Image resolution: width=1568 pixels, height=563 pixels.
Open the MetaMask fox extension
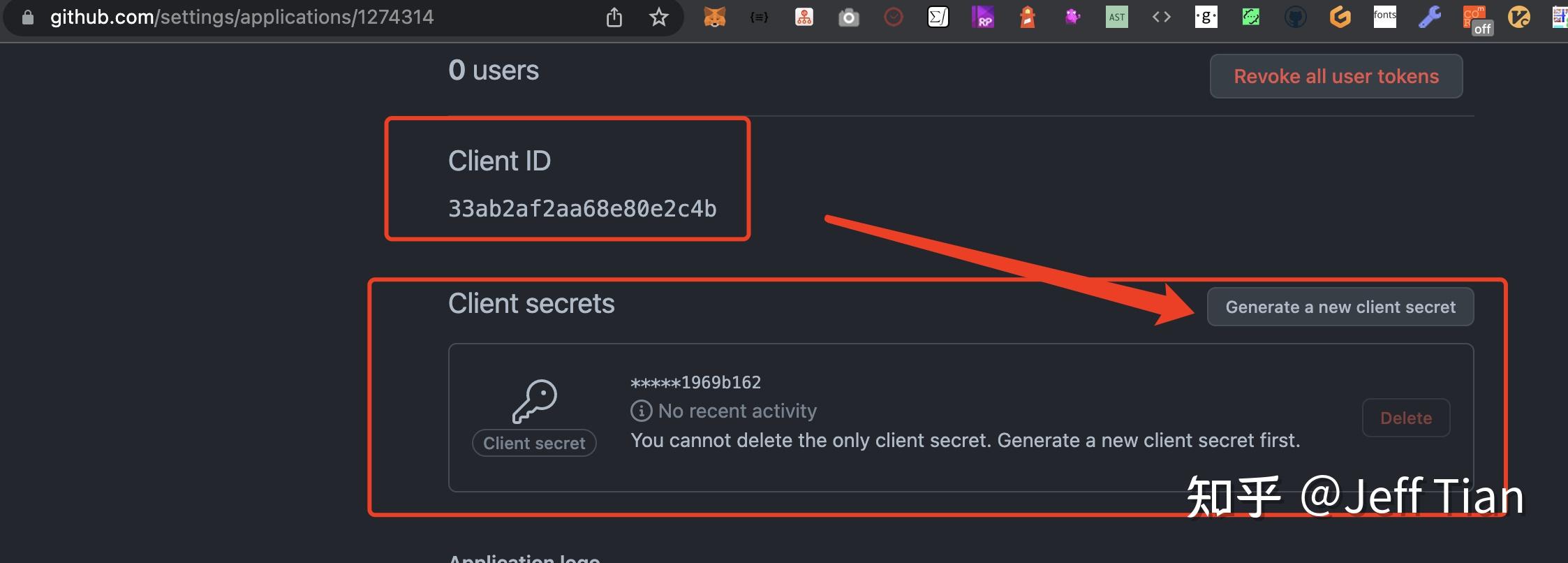tap(714, 17)
